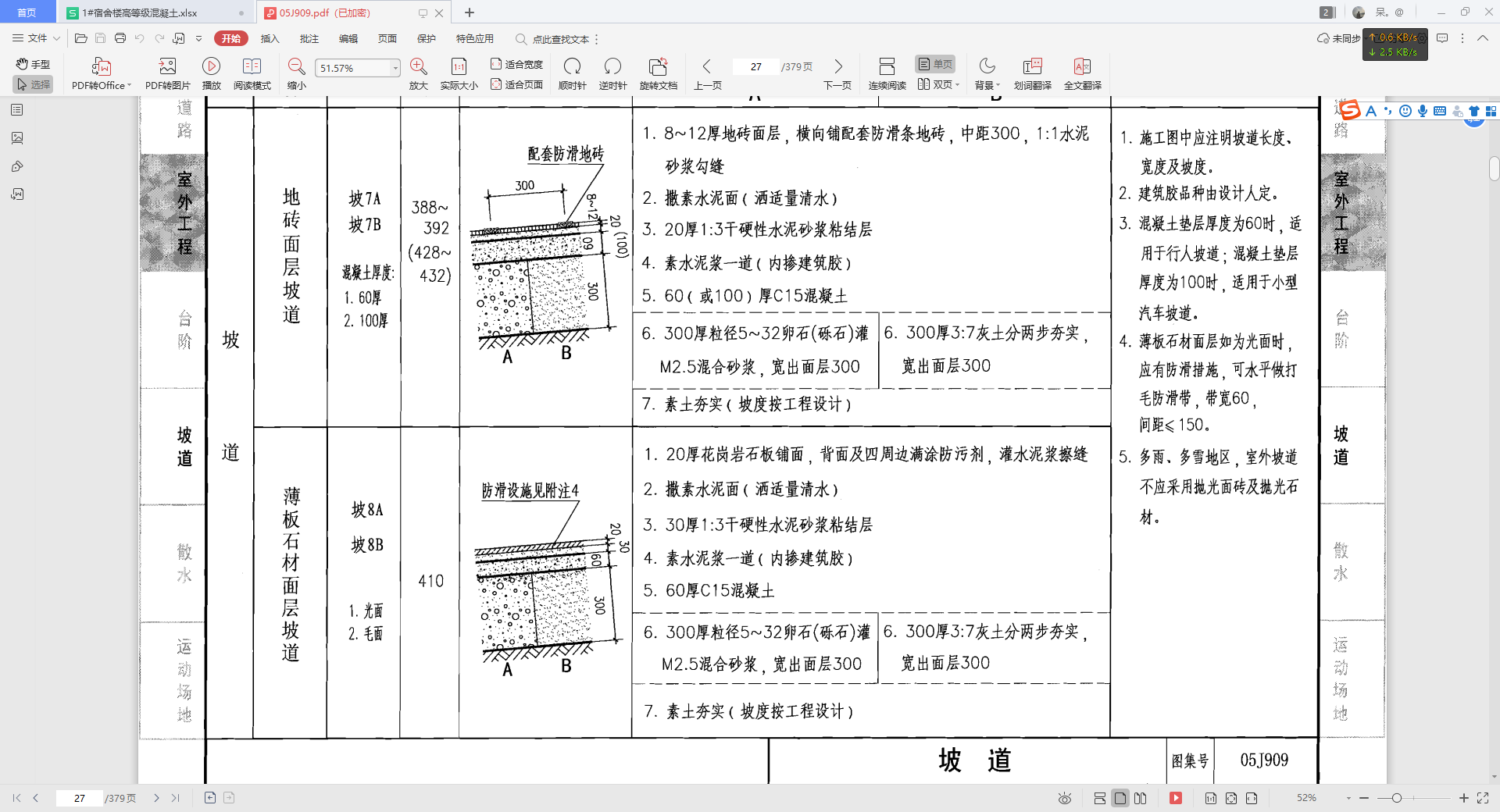Activate the Select tool (选择)
This screenshot has height=812, width=1500.
33,84
